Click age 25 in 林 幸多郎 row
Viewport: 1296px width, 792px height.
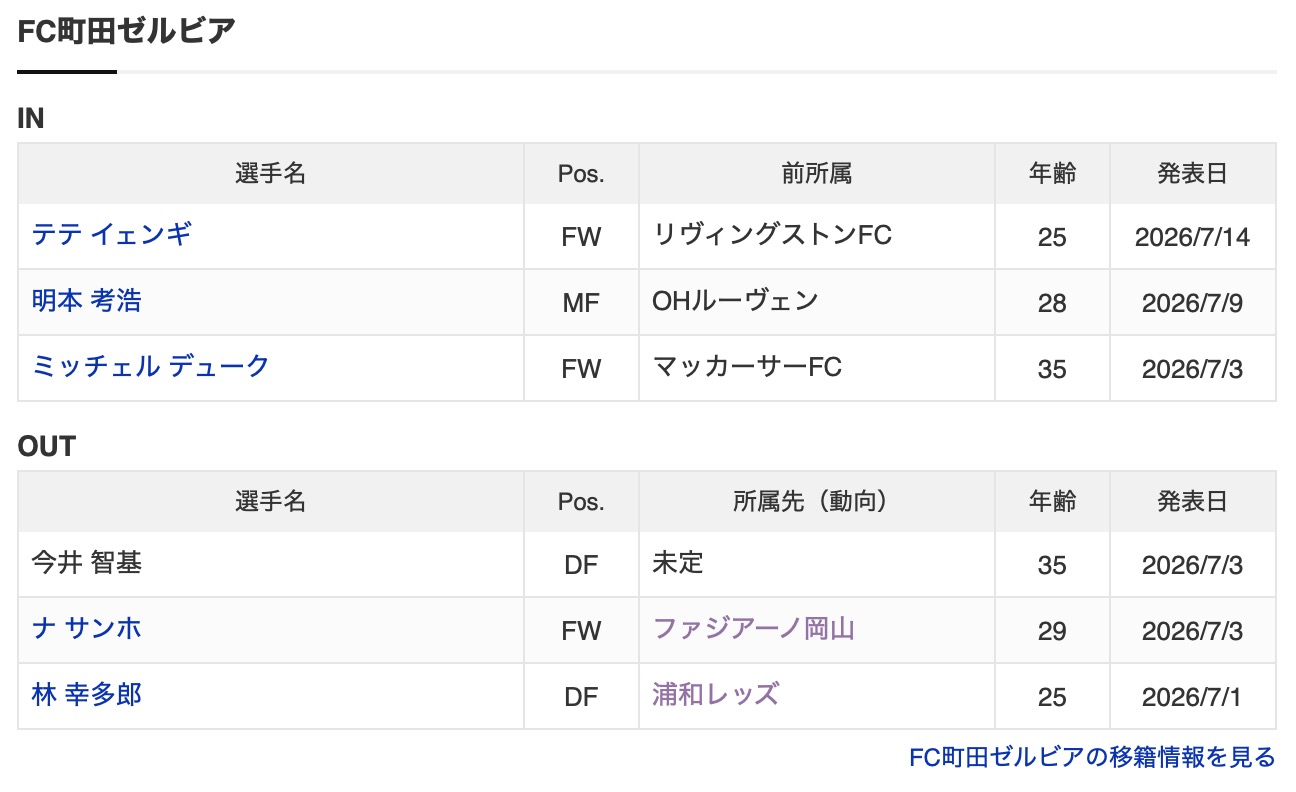[x=1053, y=698]
